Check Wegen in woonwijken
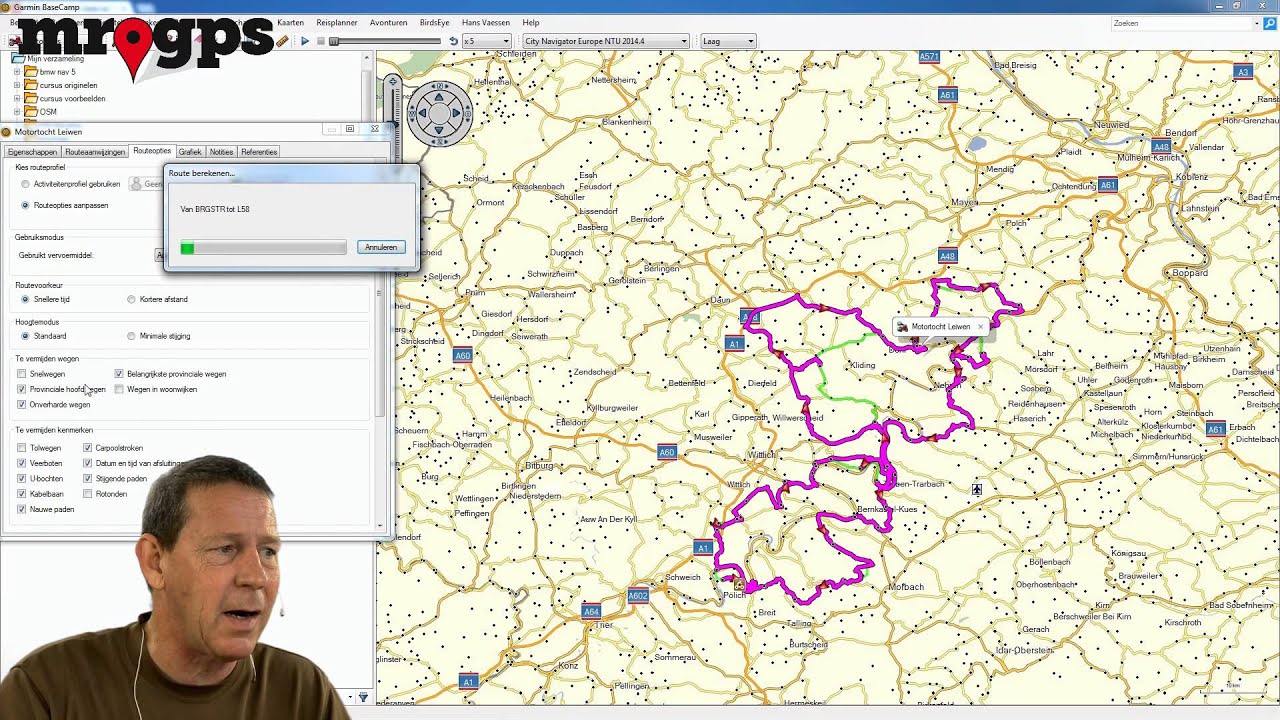This screenshot has height=720, width=1280. 119,389
